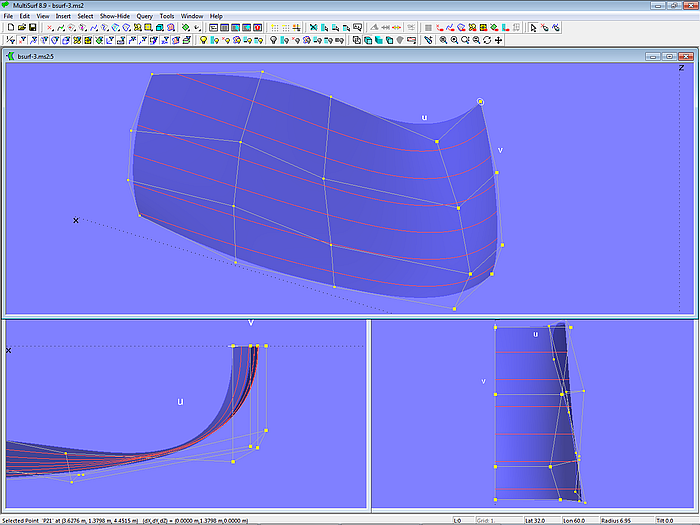Click the Zoom In magnifier icon
Image resolution: width=700 pixels, height=525 pixels.
[x=454, y=40]
